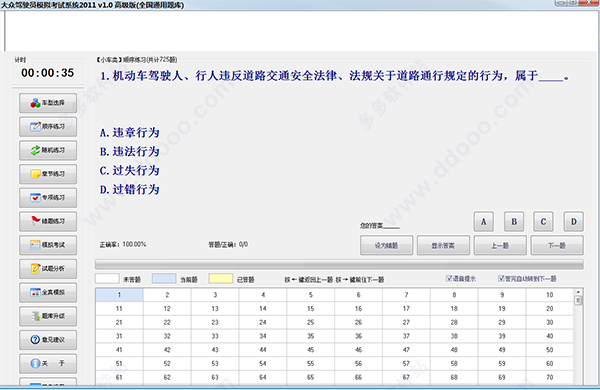Open 试题分析 question analysis

(48, 269)
